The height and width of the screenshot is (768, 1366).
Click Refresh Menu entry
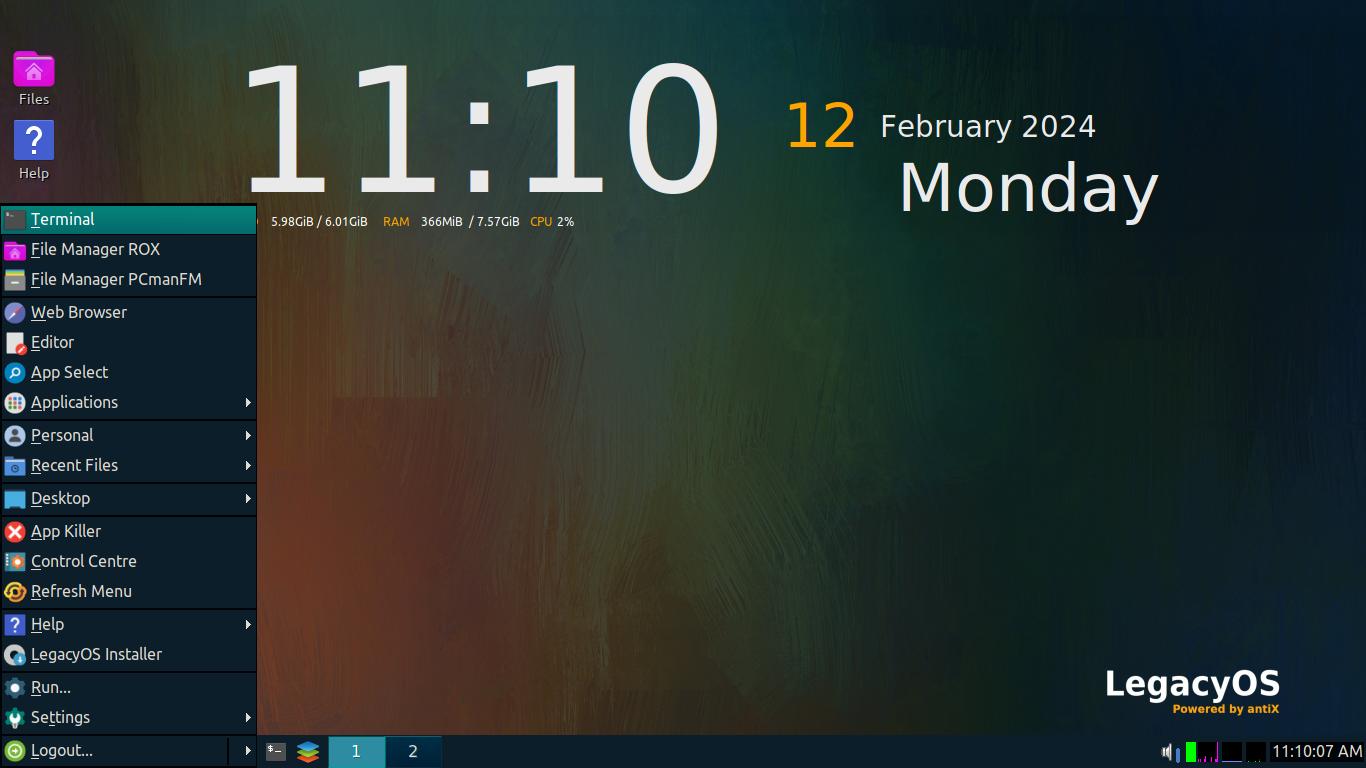tap(129, 591)
